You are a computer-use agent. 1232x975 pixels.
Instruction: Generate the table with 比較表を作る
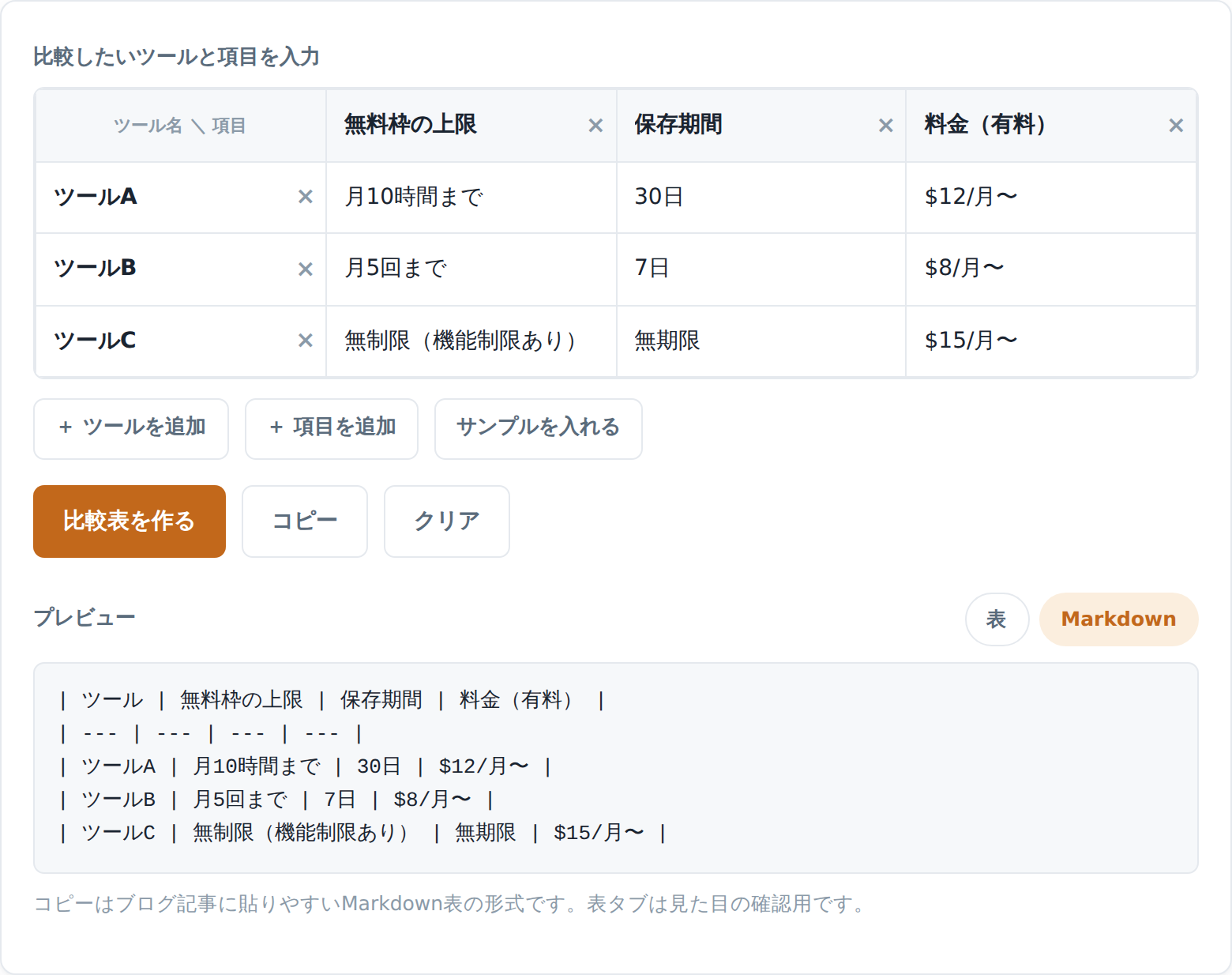[x=130, y=521]
